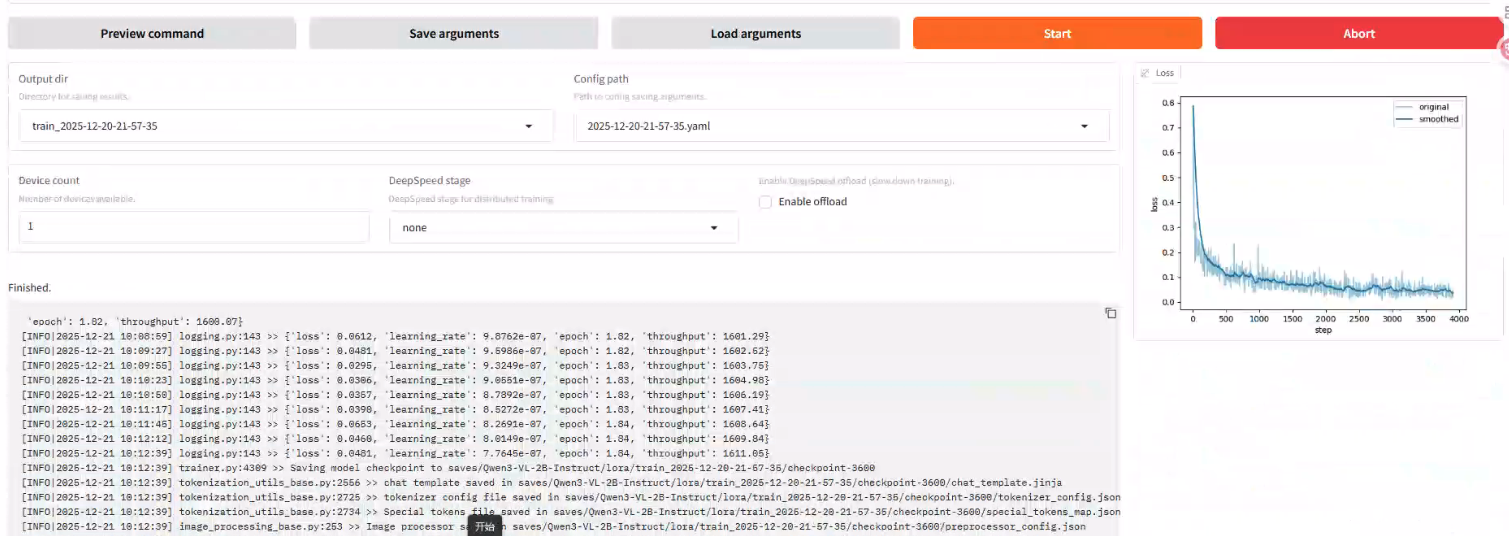
Task: Click log line with loss 0.0612
Action: (395, 336)
